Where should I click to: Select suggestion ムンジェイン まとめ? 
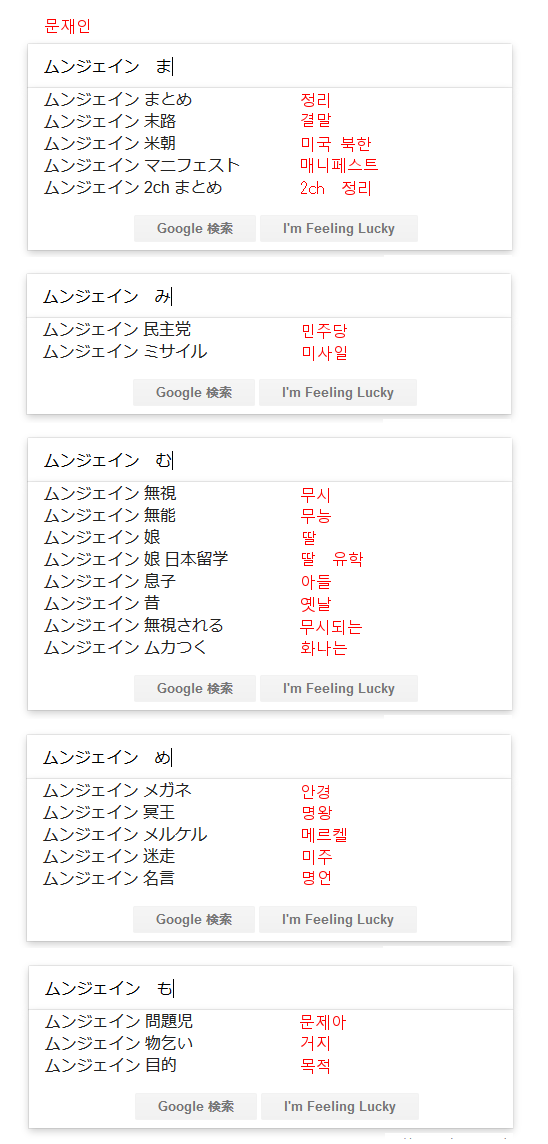[117, 100]
